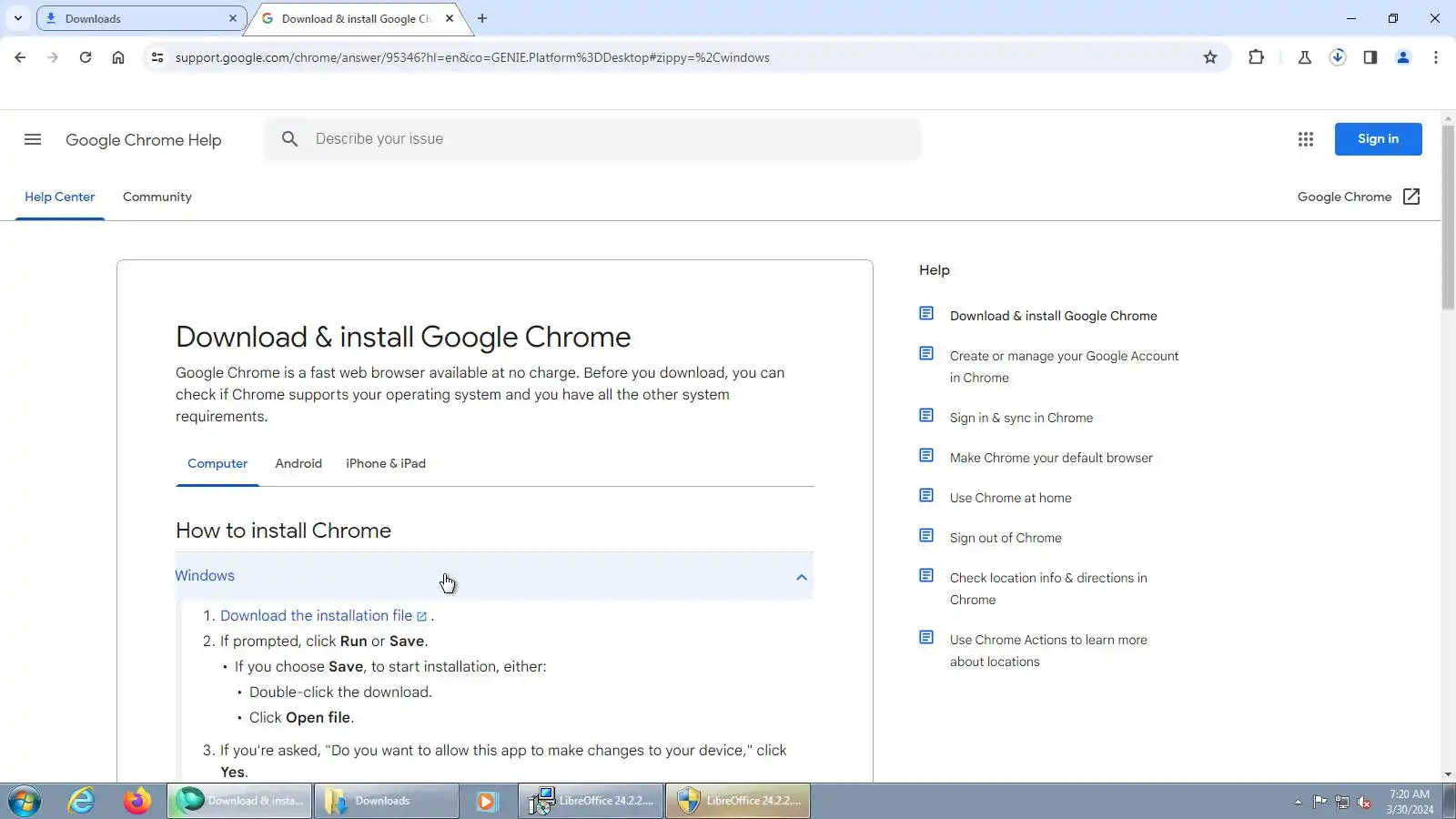Open the Chrome three-dot menu

click(1436, 57)
